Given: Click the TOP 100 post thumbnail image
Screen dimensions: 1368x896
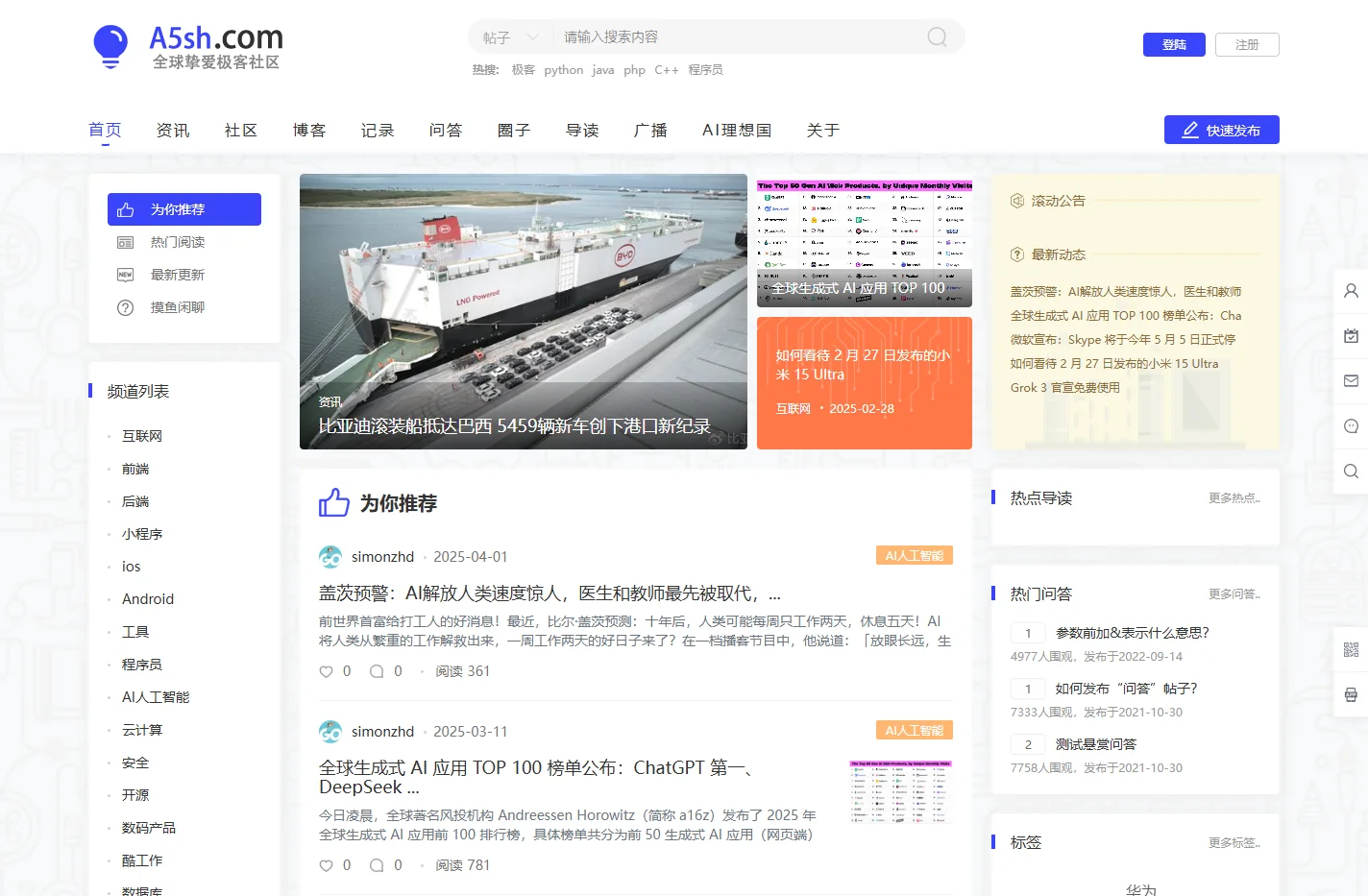Looking at the screenshot, I should click(900, 792).
